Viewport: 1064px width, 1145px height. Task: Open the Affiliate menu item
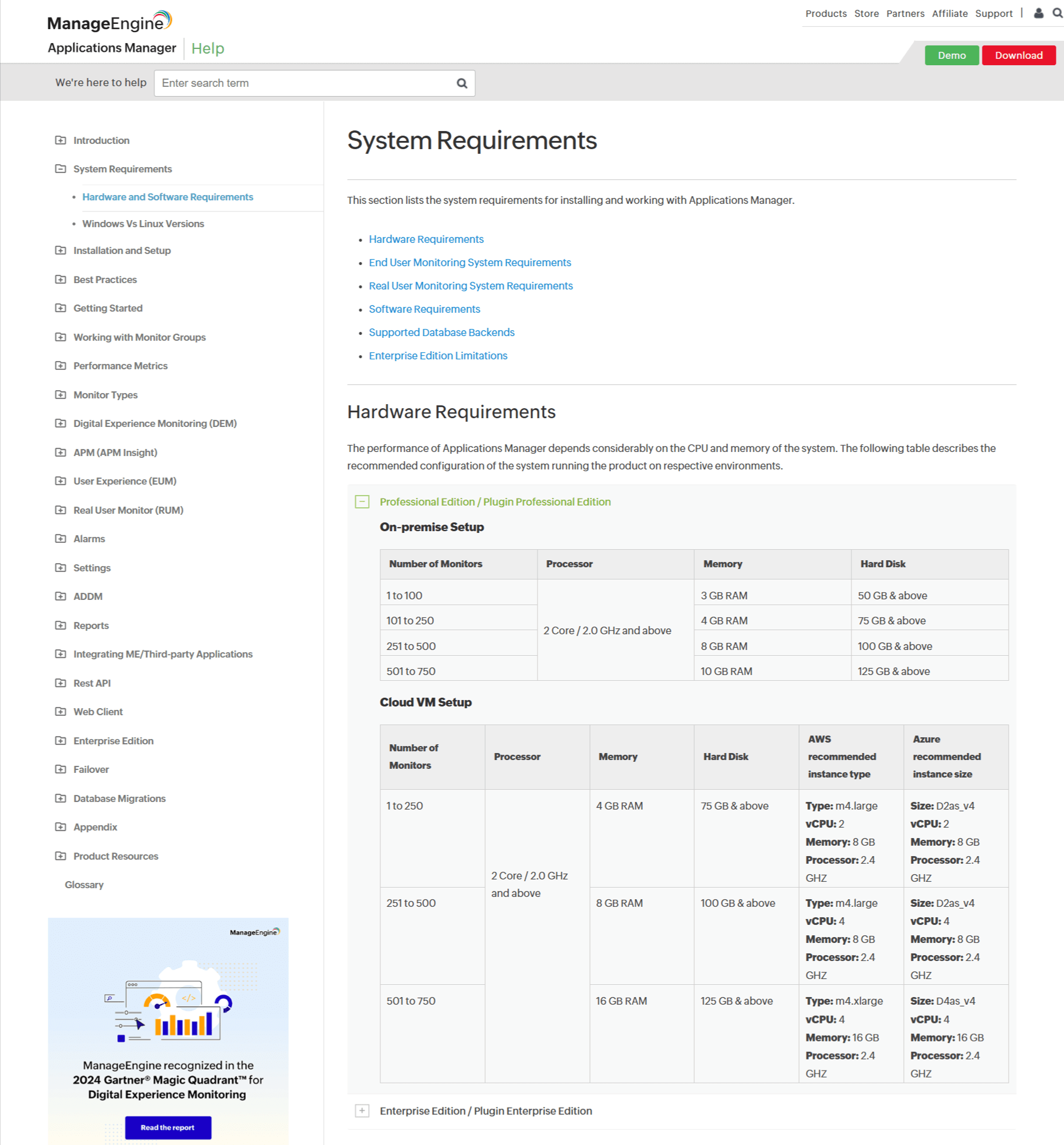pyautogui.click(x=950, y=13)
